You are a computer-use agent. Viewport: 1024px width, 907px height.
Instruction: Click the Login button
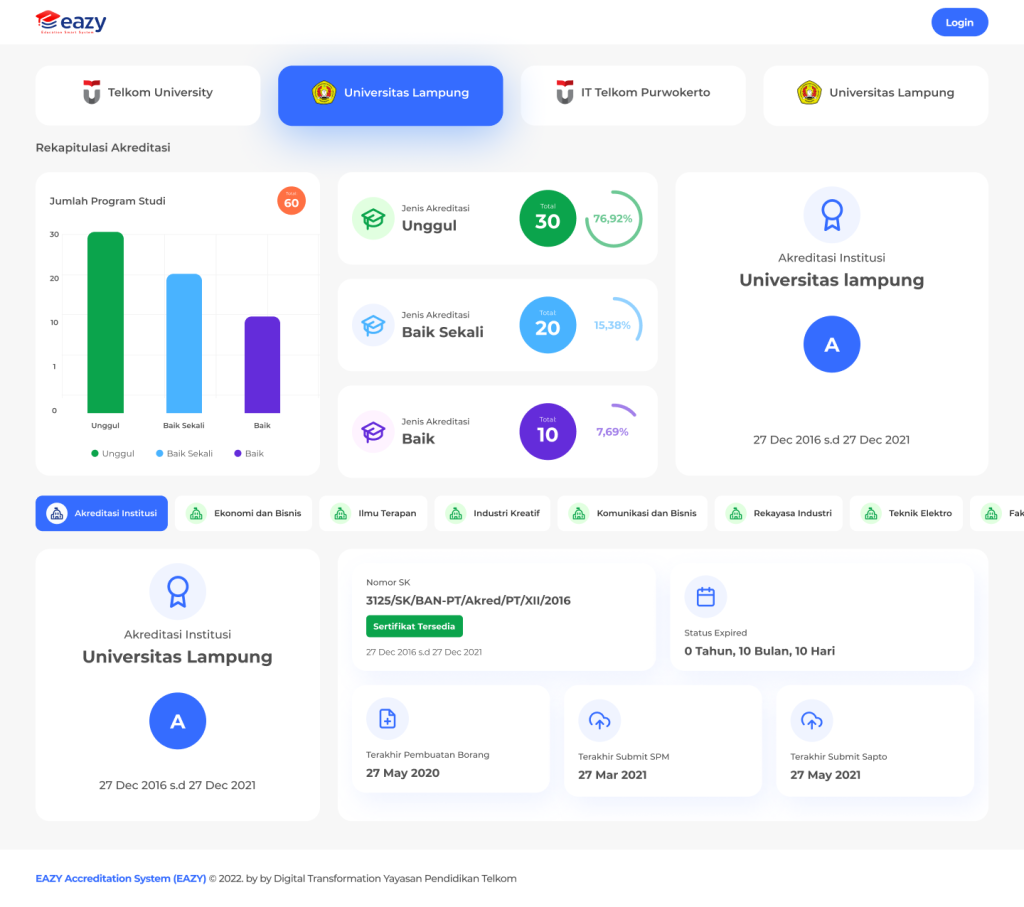click(x=959, y=22)
